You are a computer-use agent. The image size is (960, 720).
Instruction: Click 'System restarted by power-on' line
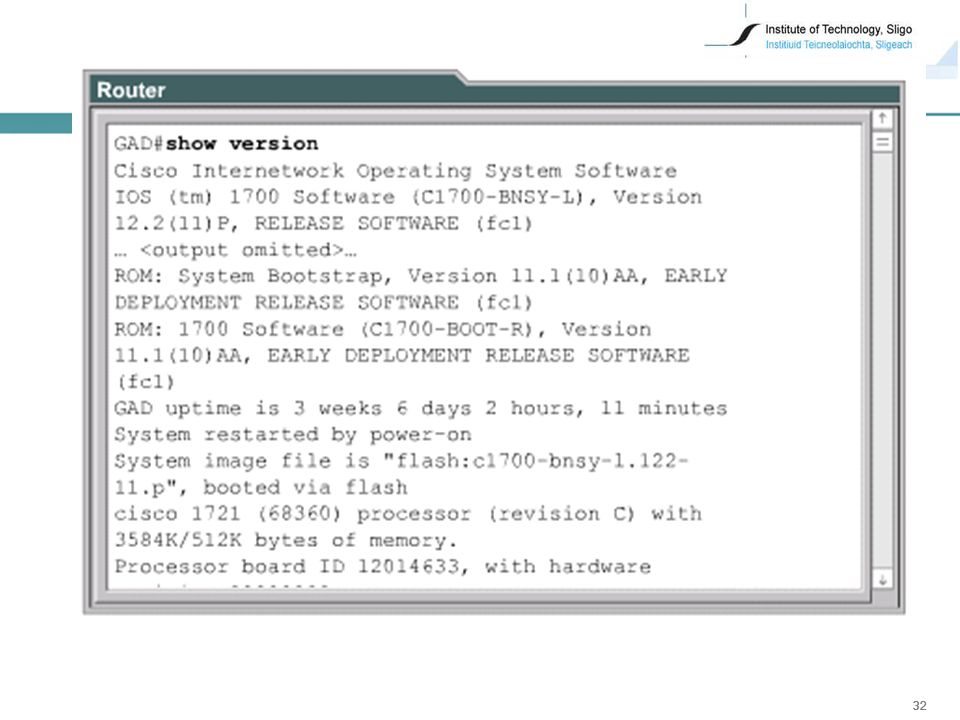coord(293,435)
